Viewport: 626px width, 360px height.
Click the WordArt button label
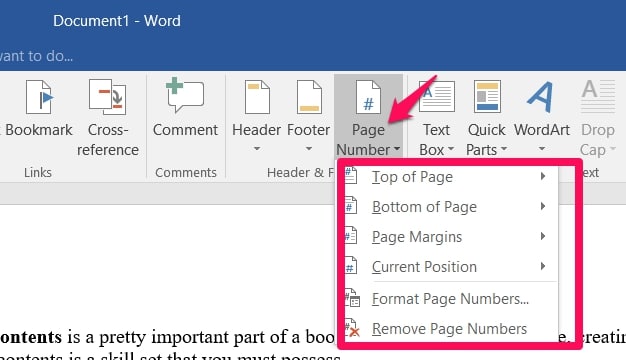542,130
